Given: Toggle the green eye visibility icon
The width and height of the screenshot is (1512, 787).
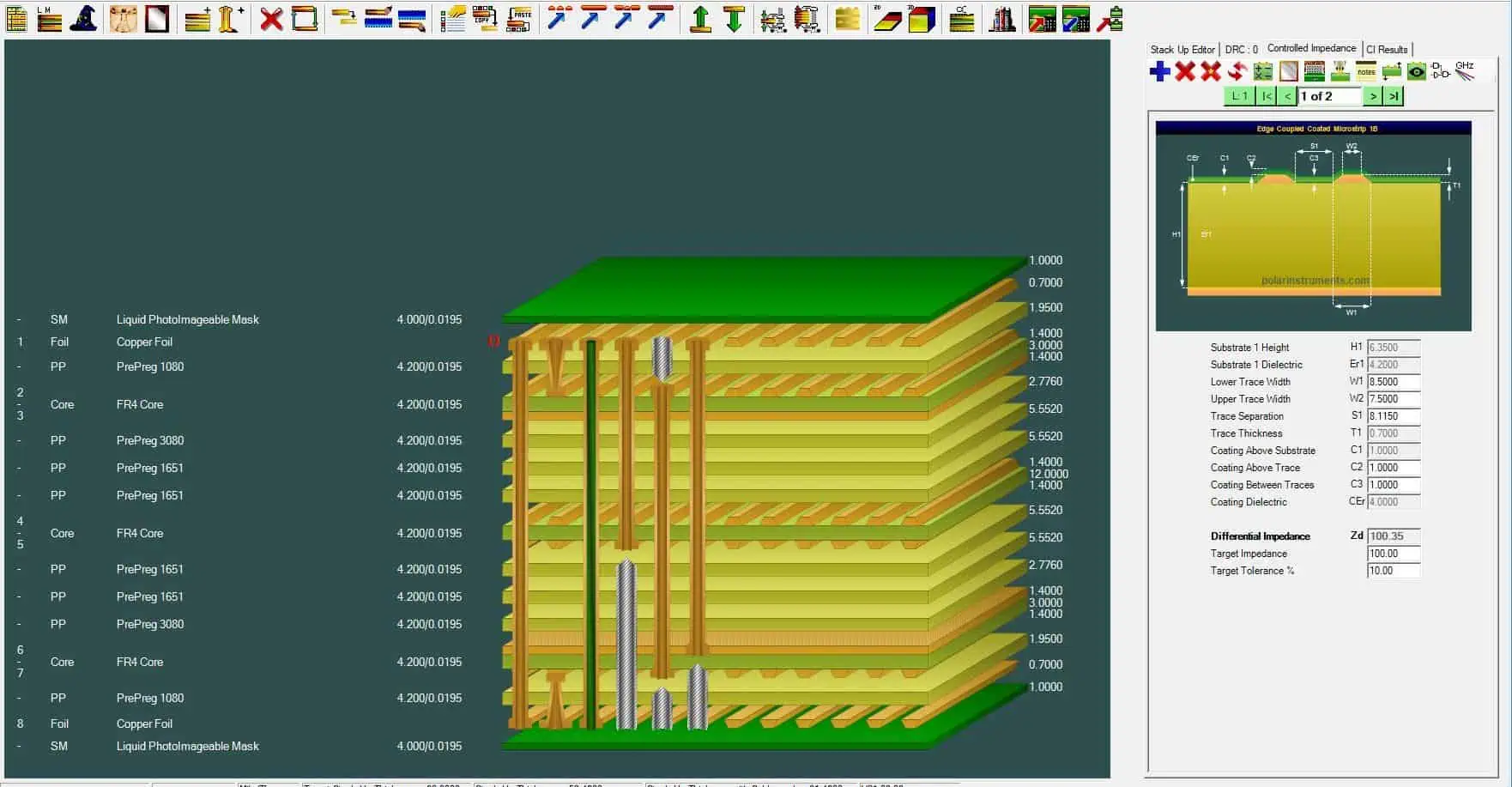Looking at the screenshot, I should (x=1416, y=71).
